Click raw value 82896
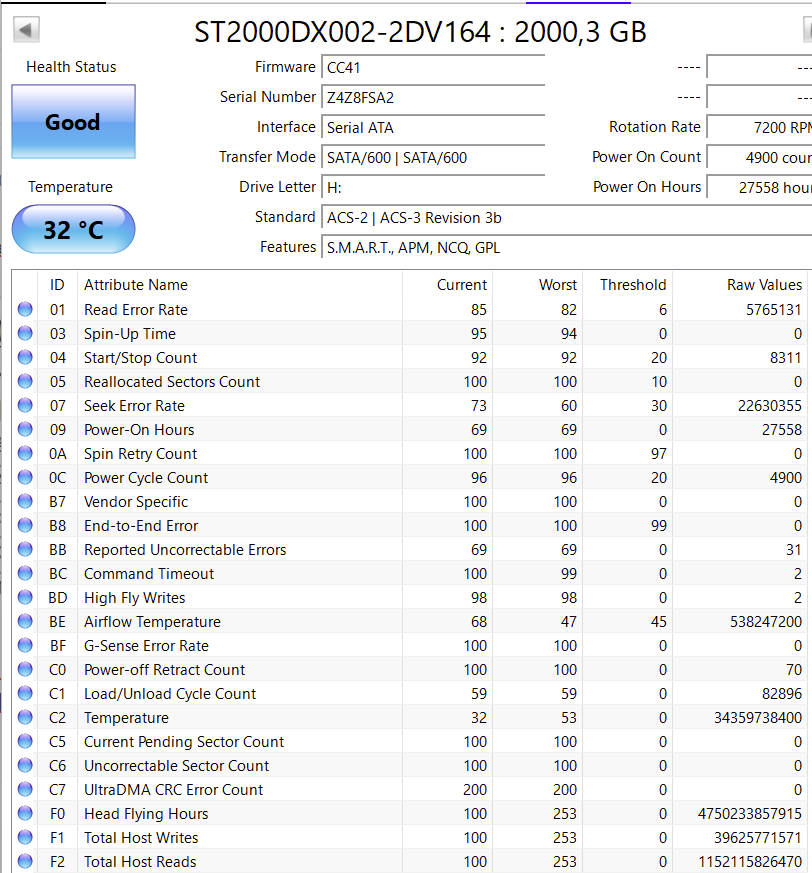 click(x=782, y=693)
